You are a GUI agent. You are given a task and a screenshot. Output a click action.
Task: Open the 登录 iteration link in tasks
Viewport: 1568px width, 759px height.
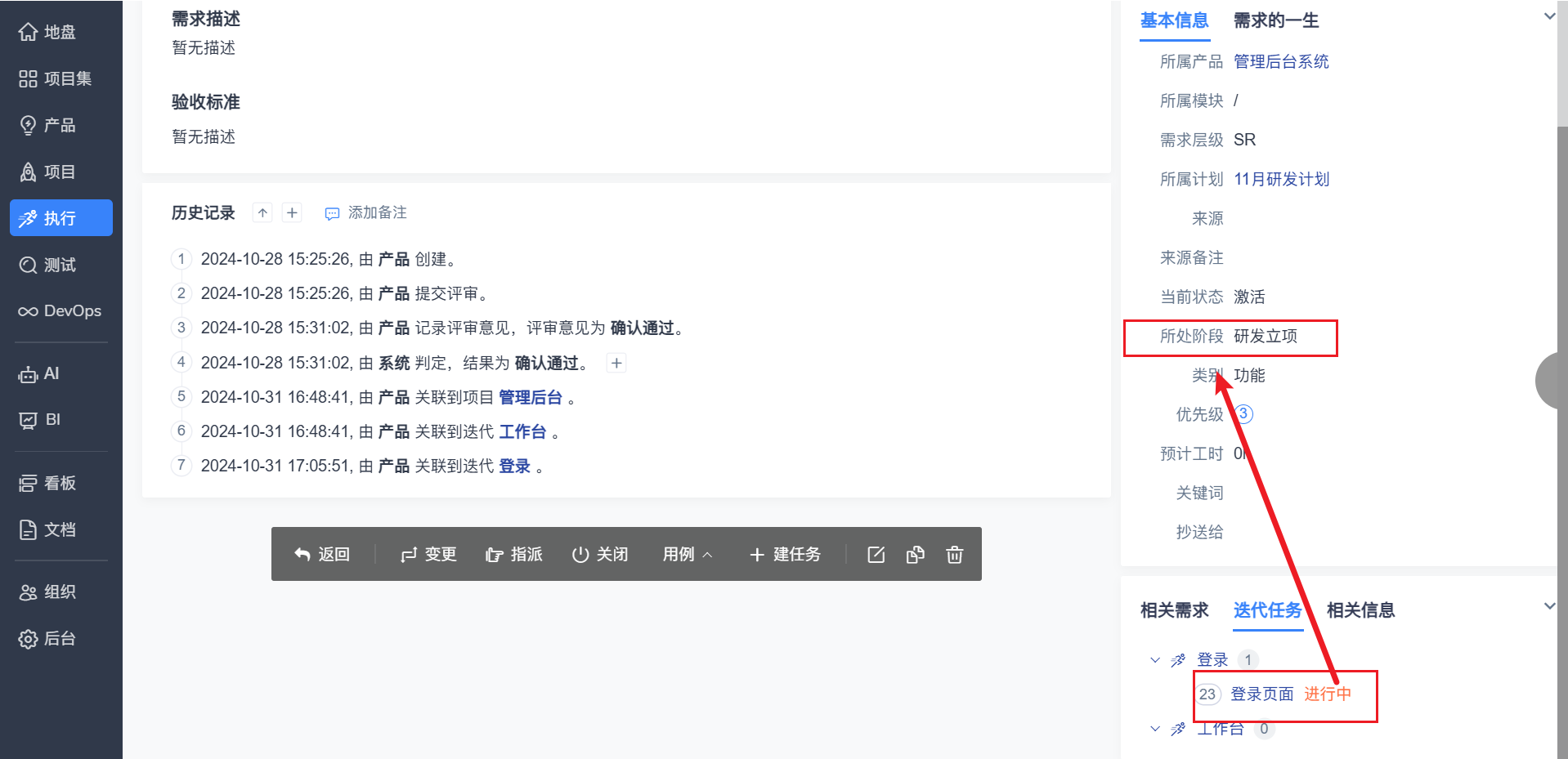[x=1212, y=659]
